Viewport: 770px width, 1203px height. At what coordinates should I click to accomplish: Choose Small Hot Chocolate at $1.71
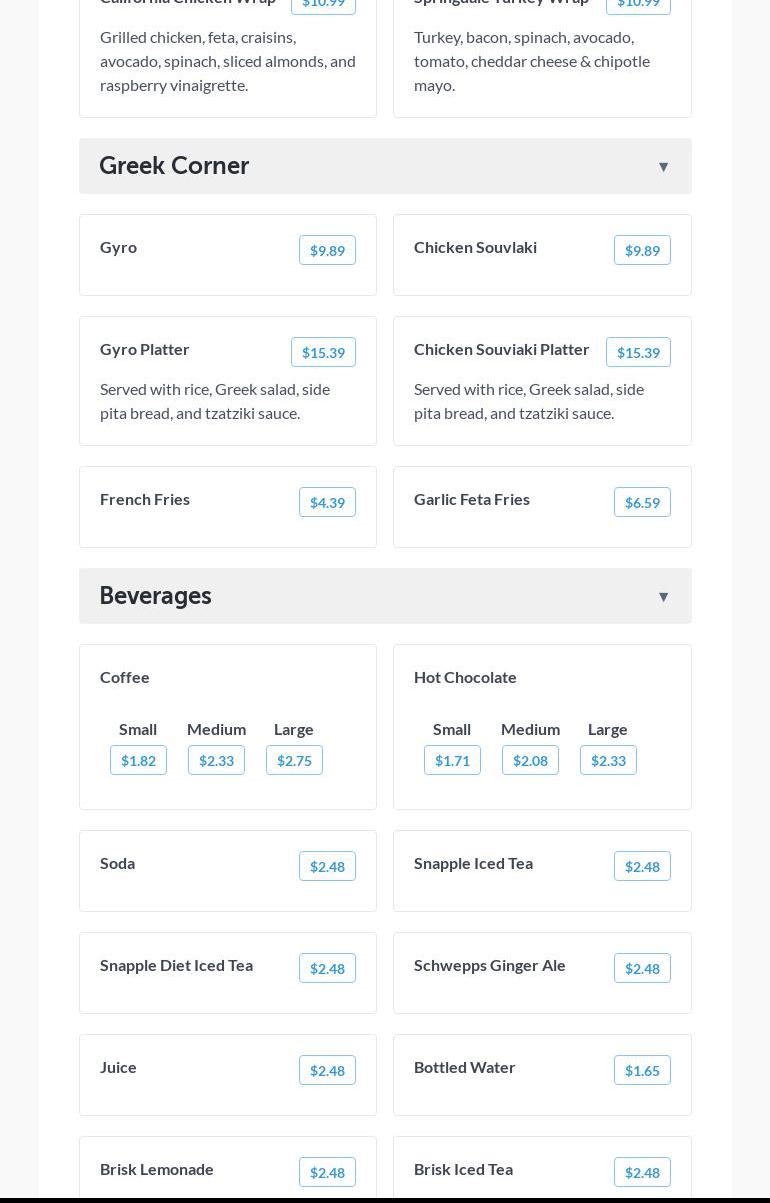[452, 761]
